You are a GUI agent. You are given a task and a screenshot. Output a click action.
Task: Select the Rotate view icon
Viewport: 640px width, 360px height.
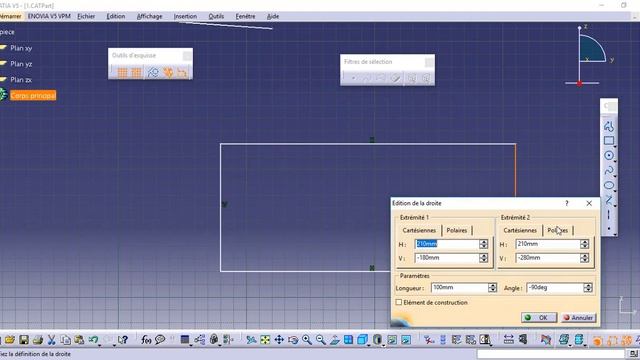click(x=293, y=340)
